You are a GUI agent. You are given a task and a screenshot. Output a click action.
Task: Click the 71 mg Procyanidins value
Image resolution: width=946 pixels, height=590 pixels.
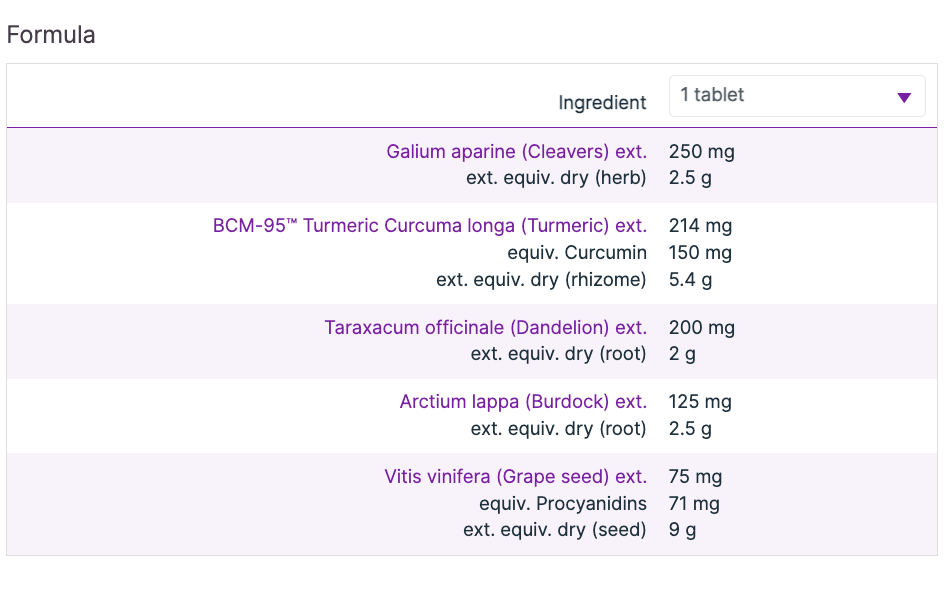694,504
